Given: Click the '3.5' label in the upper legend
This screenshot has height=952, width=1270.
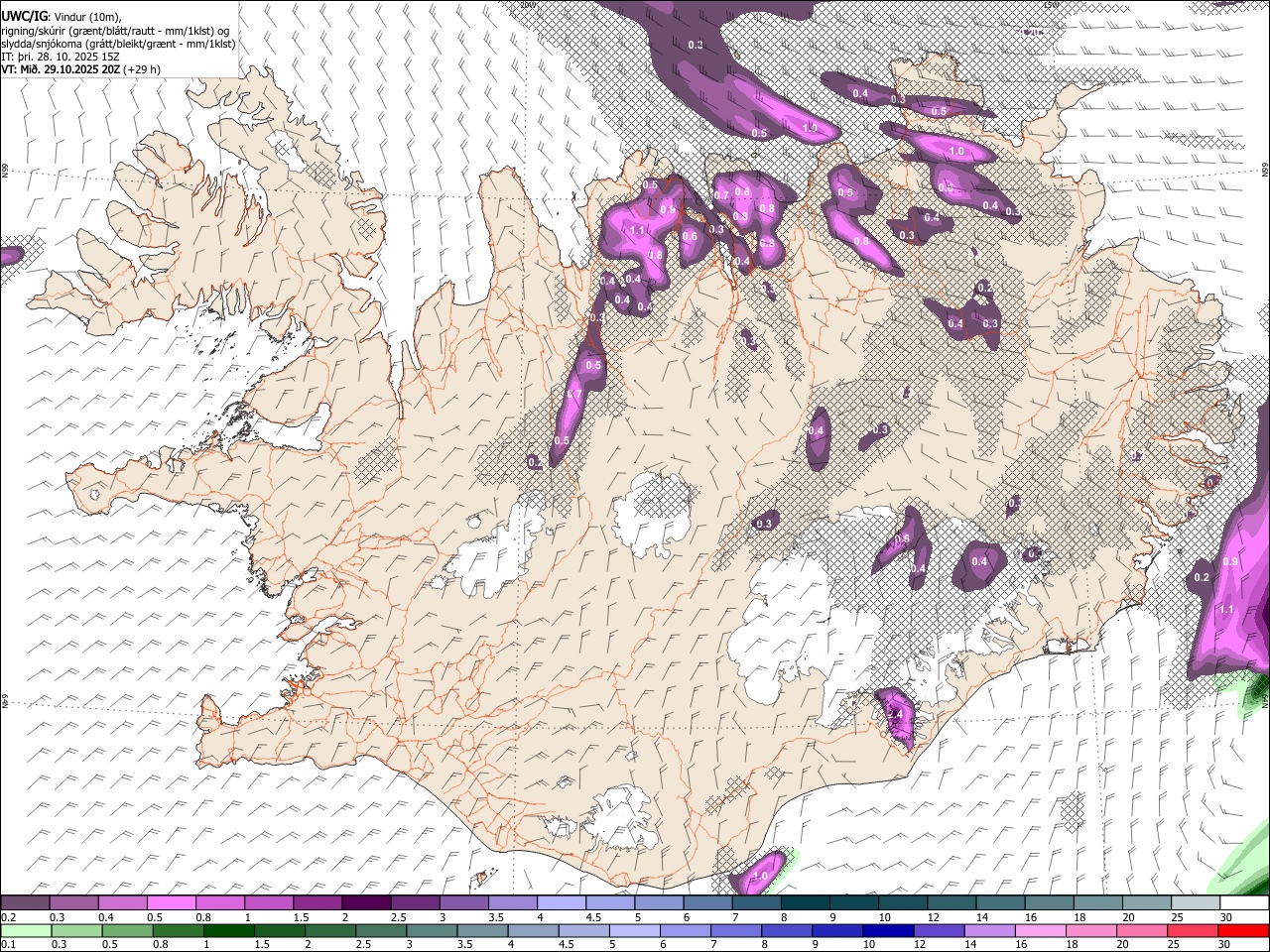Looking at the screenshot, I should pos(495,917).
